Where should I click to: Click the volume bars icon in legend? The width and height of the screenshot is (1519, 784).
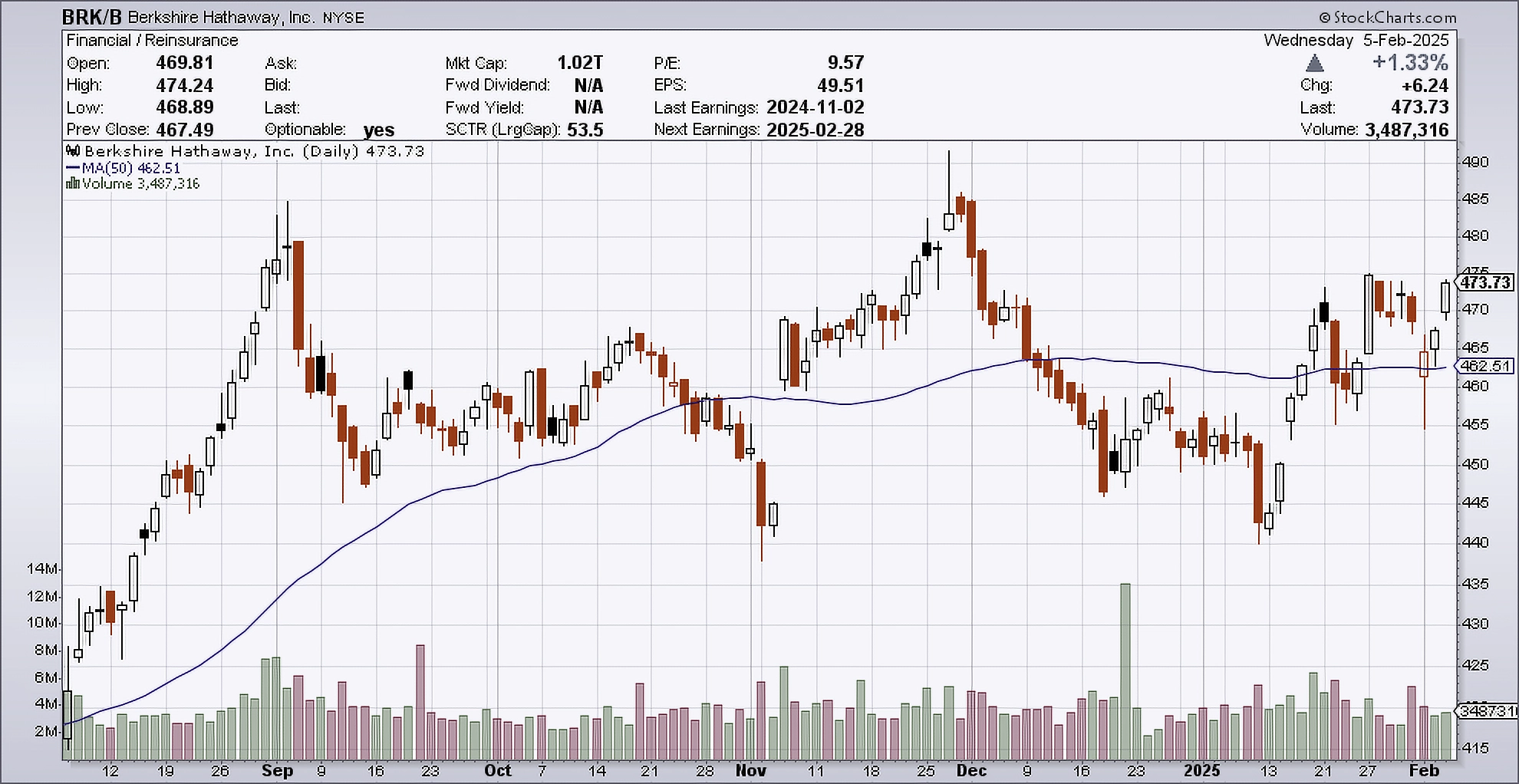(x=73, y=183)
